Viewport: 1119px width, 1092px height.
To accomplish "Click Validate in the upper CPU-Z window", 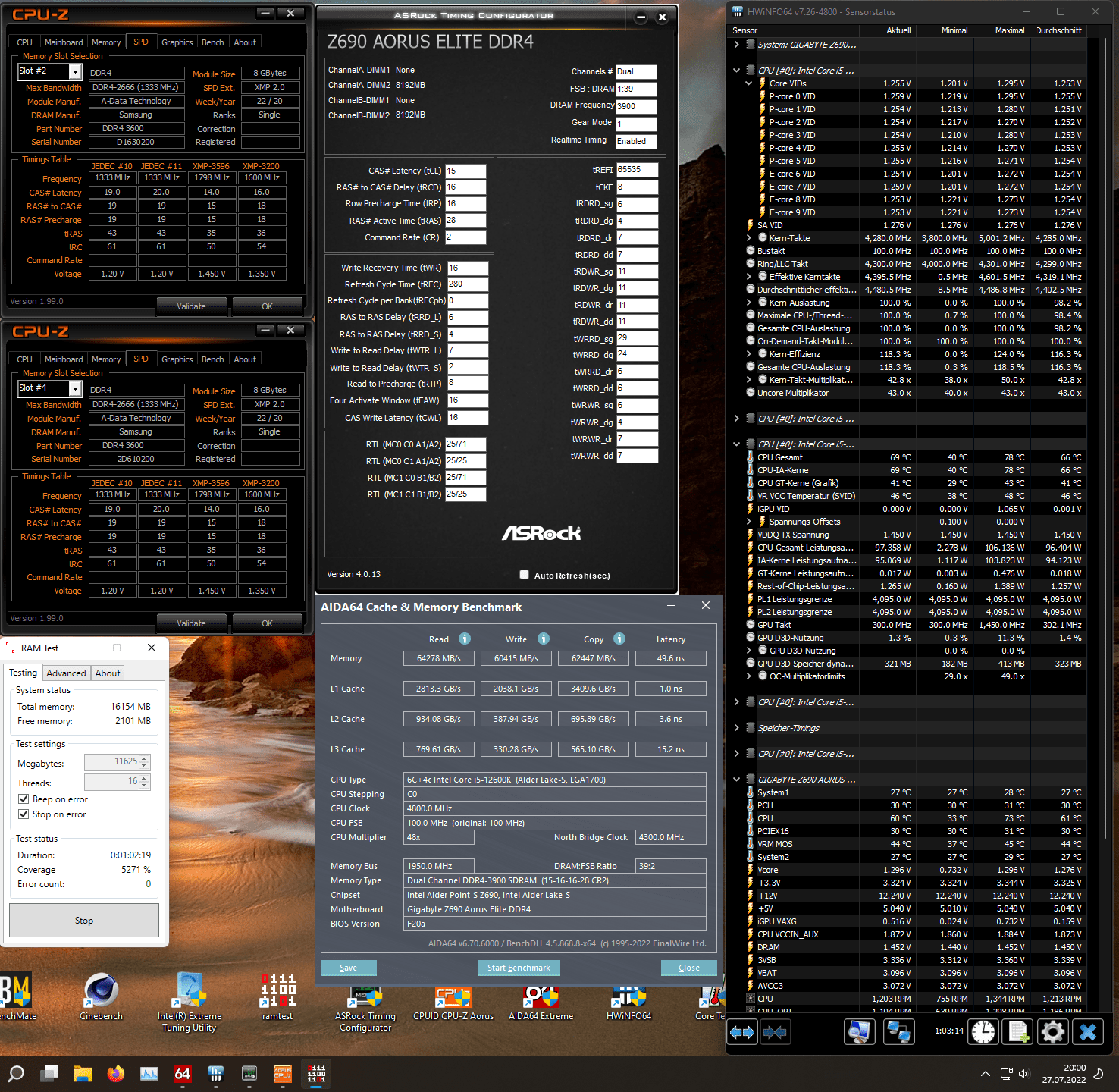I will click(191, 306).
